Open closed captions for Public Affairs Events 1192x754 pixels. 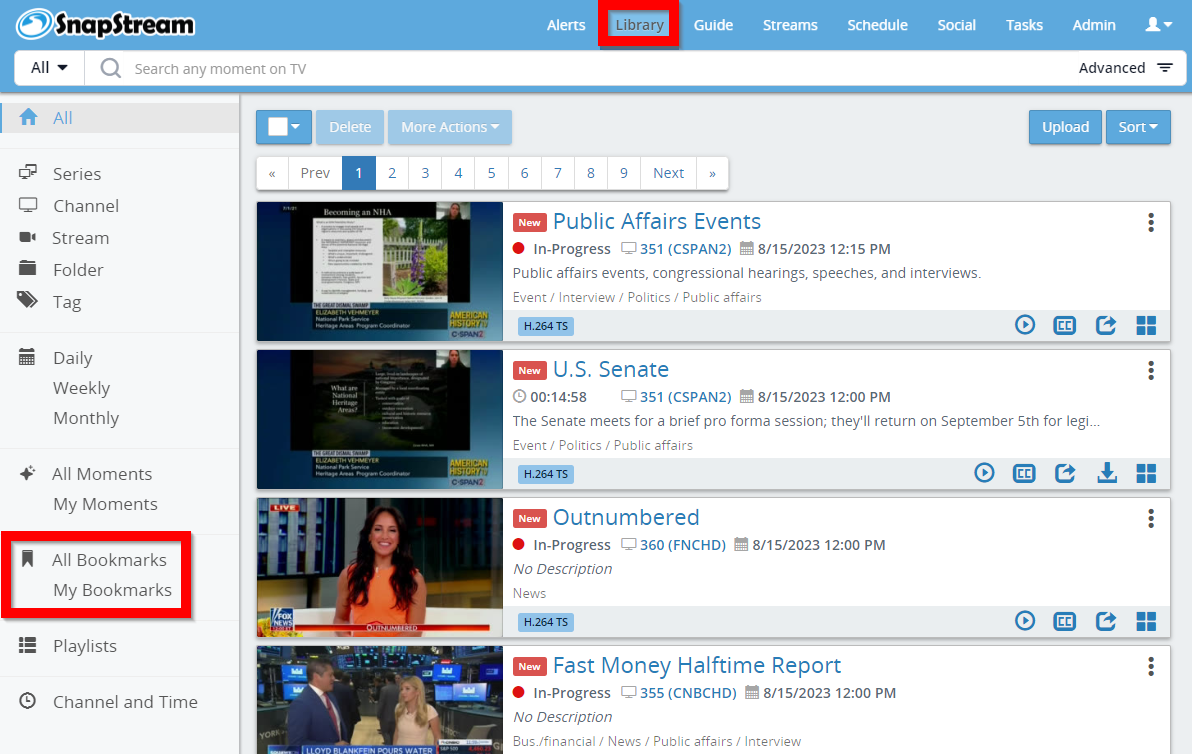[1064, 325]
